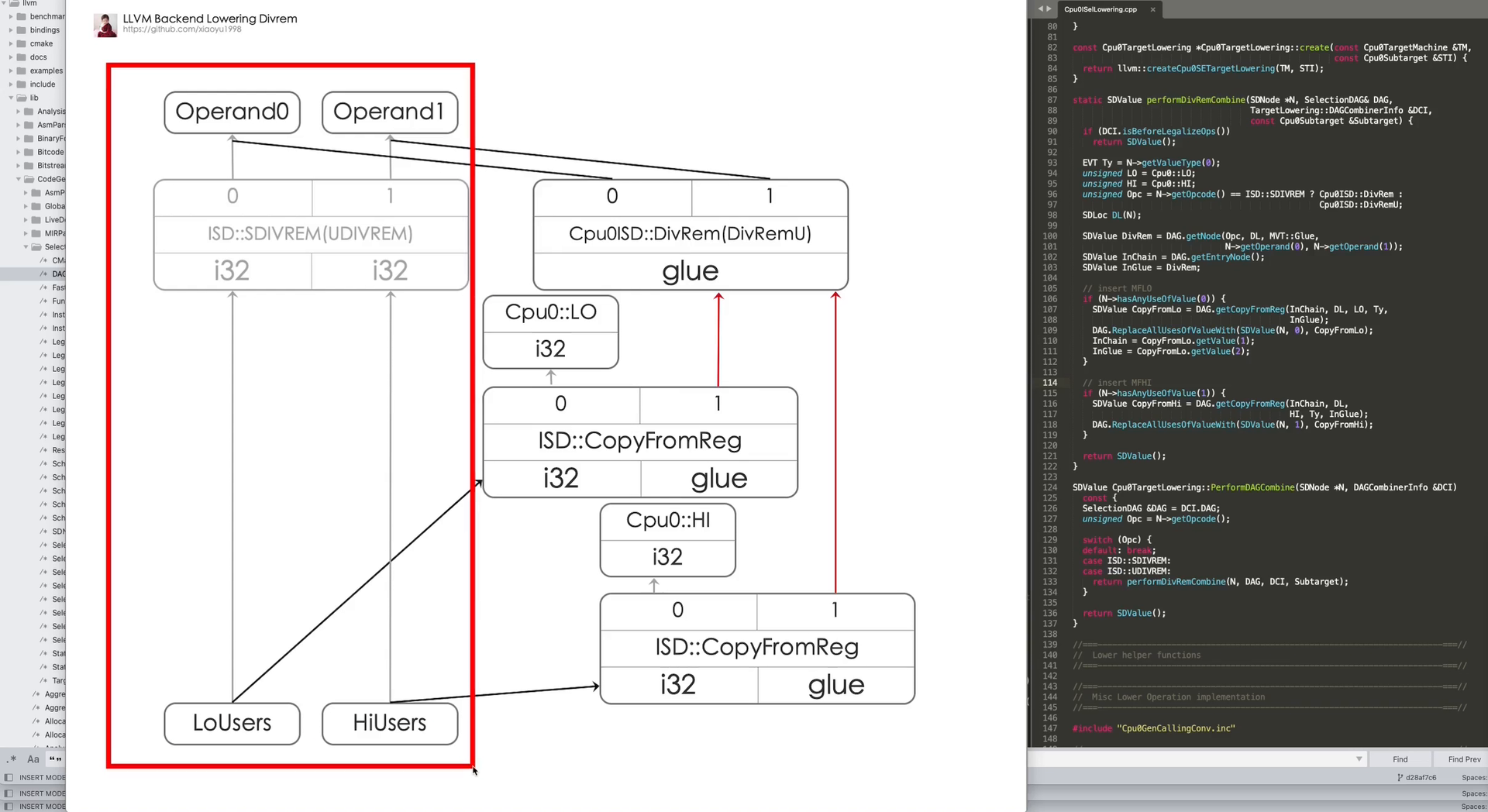Screen dimensions: 1488x812
Task: Click the LoUsers node in diagram
Action: click(232, 723)
